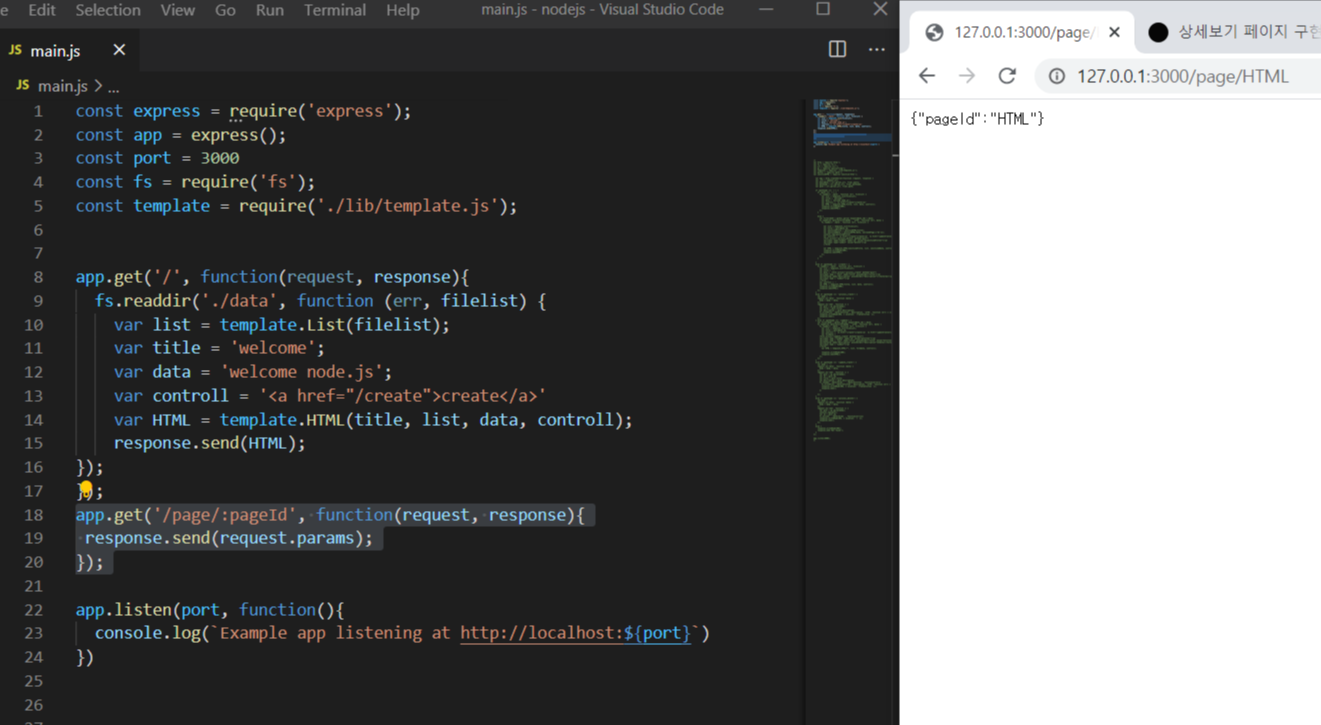Viewport: 1321px width, 725px height.
Task: Reload the browser page
Action: (1007, 76)
